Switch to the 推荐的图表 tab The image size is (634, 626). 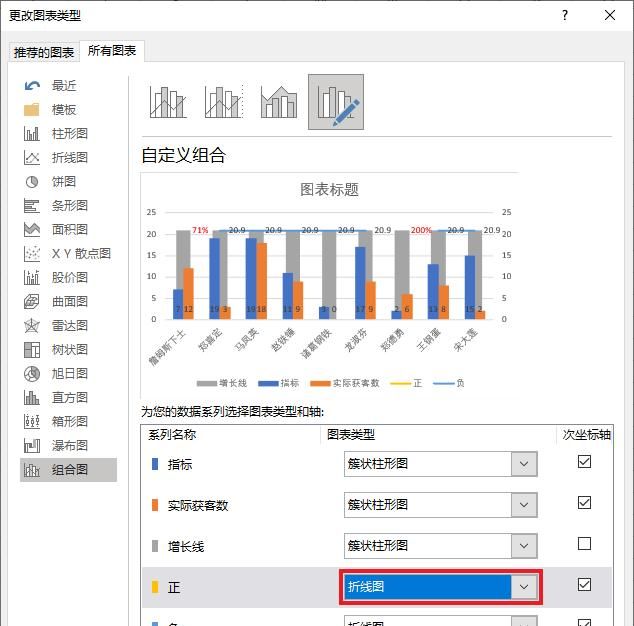[44, 53]
